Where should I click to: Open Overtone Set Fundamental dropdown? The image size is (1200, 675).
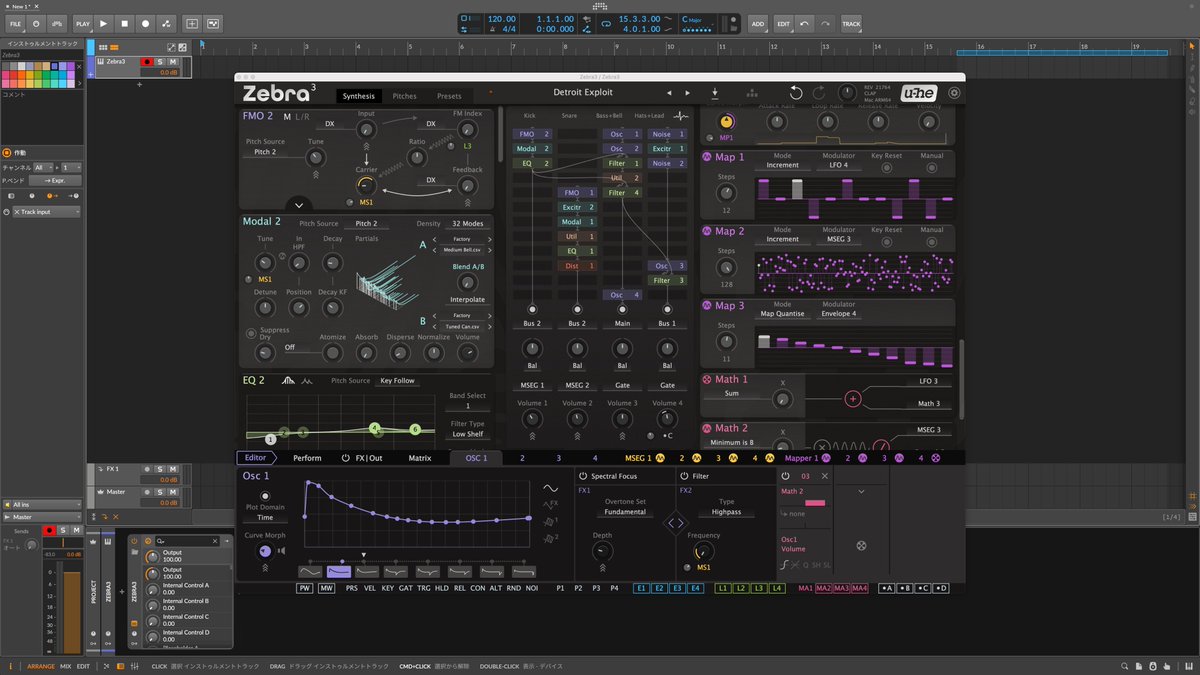625,512
